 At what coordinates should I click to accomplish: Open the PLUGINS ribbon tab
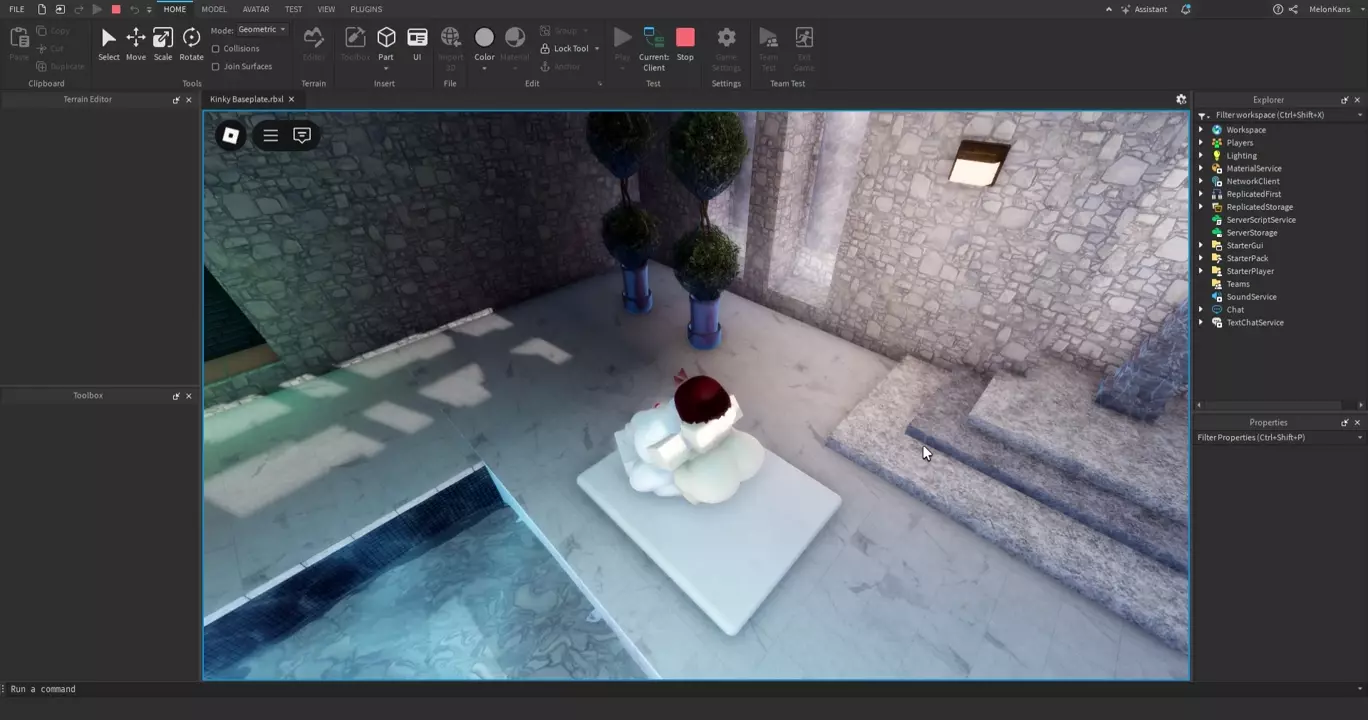pos(366,9)
